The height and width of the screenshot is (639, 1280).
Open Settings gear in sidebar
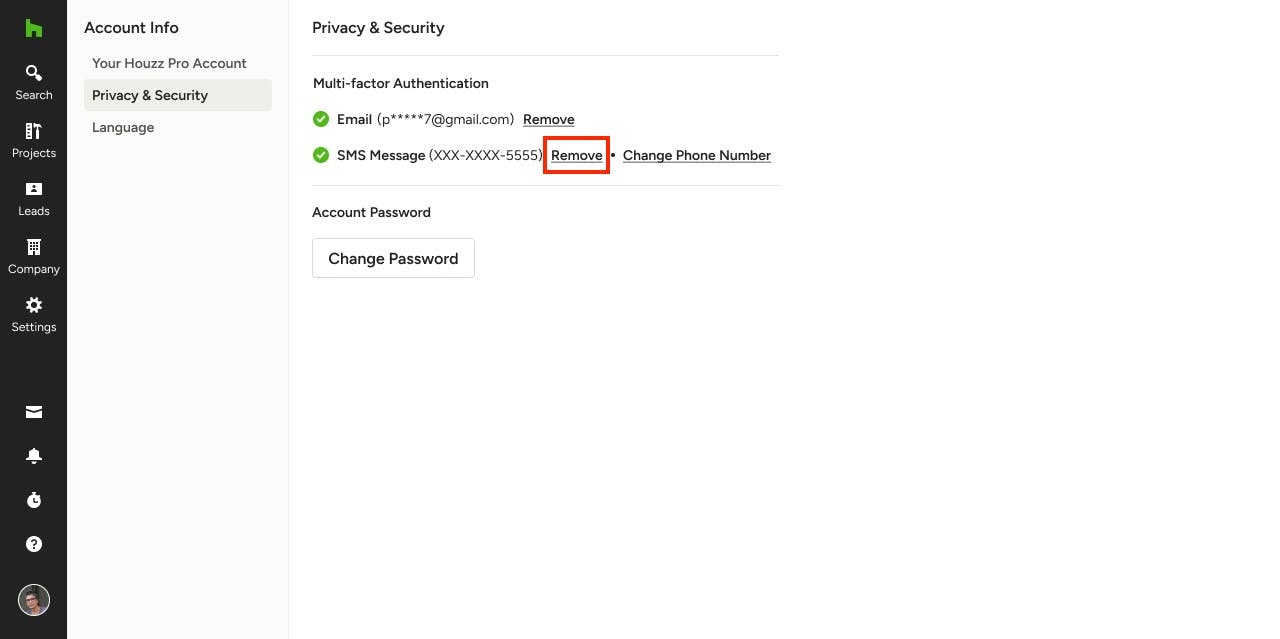(33, 314)
